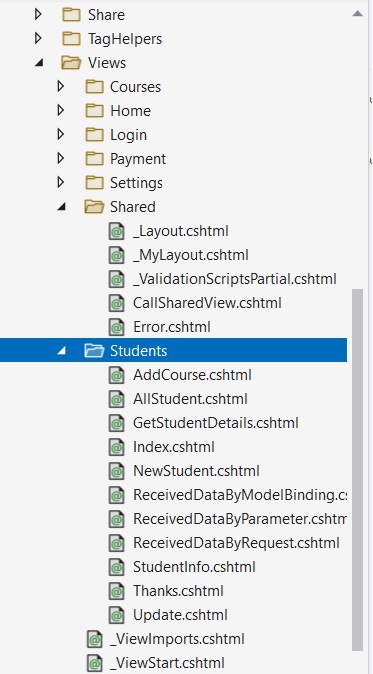Click the file icon beside GetStudentDetails.cshtml
Screen dimensions: 373x674
point(117,423)
